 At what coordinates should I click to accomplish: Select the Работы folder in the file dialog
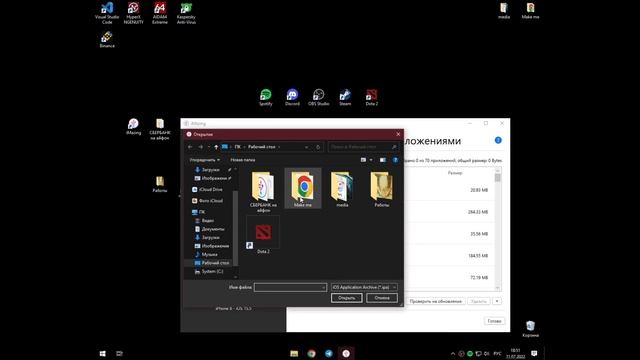[x=382, y=189]
